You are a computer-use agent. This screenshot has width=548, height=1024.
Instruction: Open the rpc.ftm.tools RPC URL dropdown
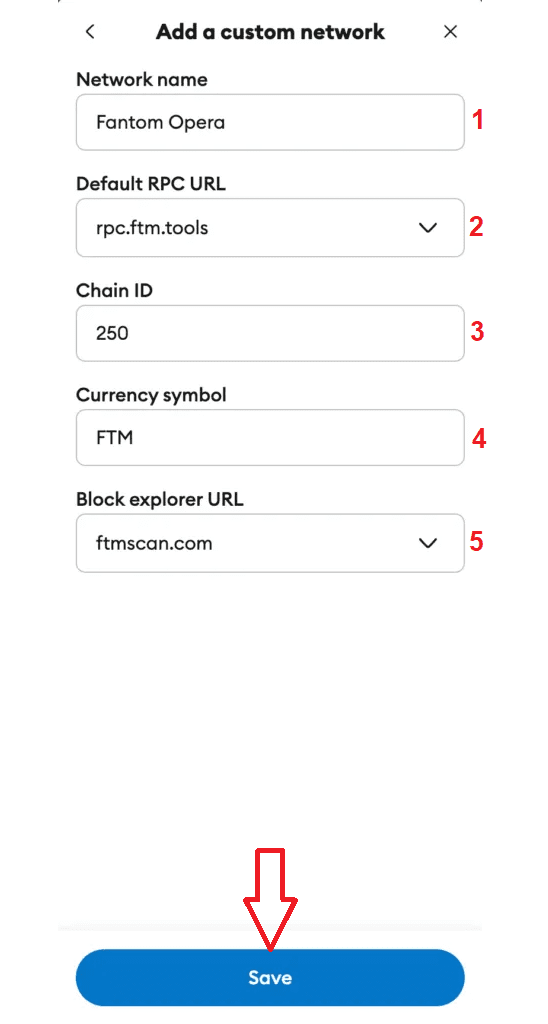click(x=270, y=227)
